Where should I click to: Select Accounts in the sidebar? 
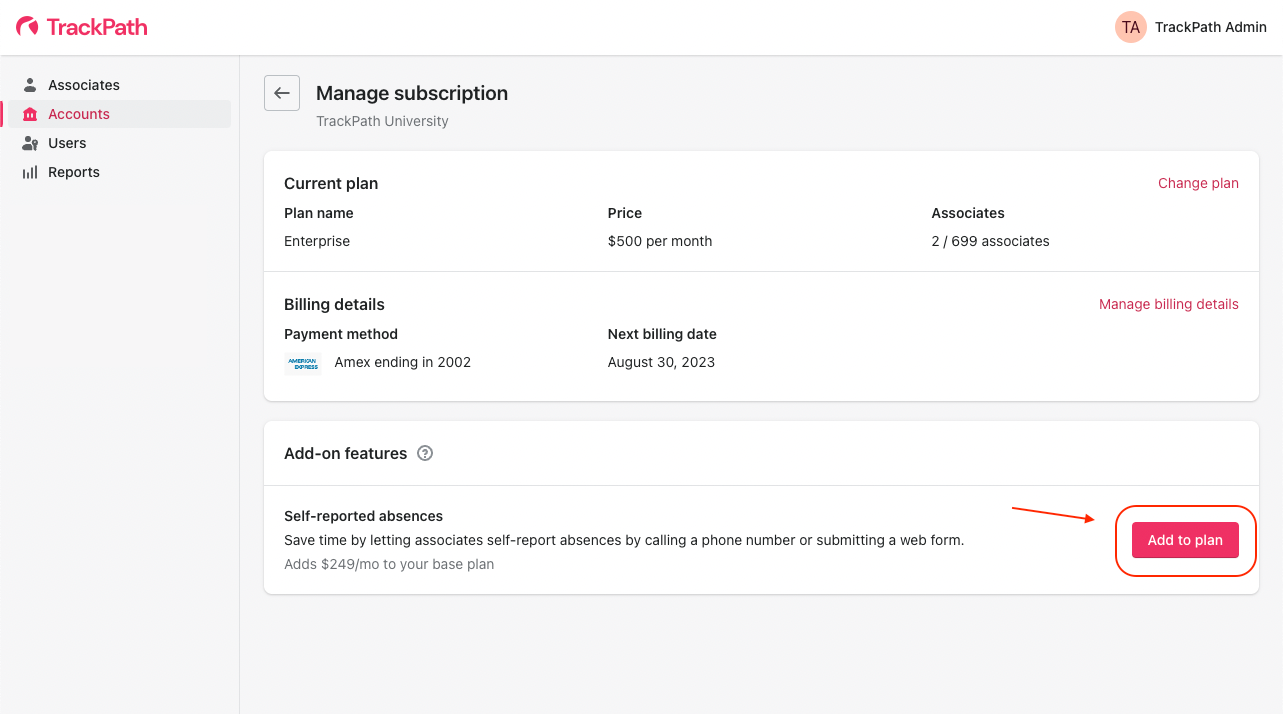(x=79, y=114)
